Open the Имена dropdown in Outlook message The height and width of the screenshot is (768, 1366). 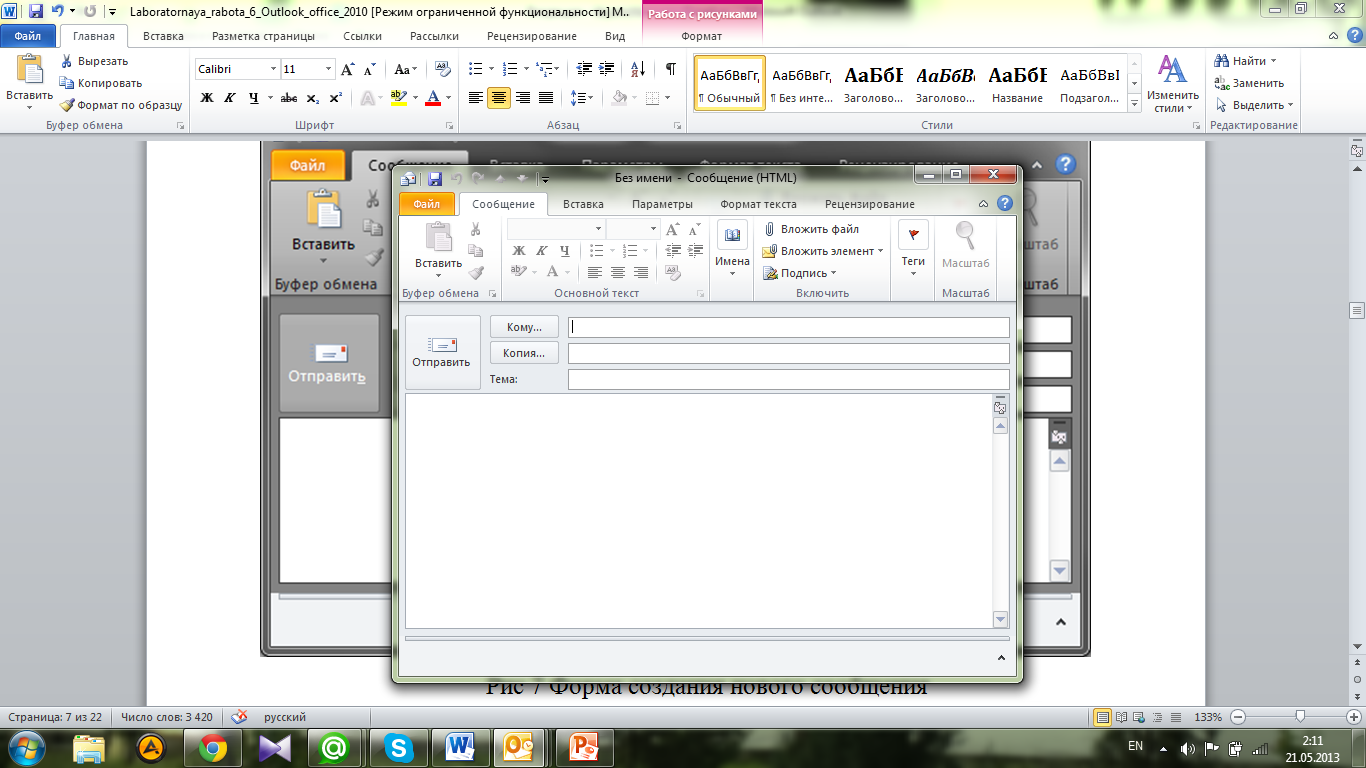pyautogui.click(x=732, y=250)
